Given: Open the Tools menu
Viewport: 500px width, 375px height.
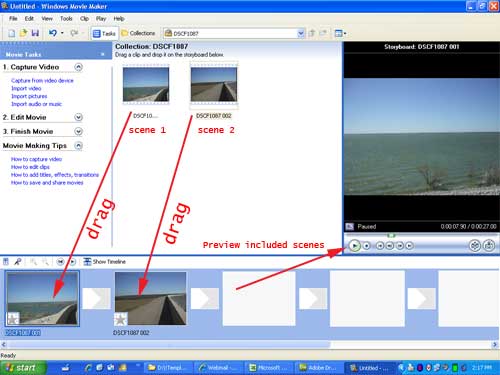Looking at the screenshot, I should (x=66, y=18).
